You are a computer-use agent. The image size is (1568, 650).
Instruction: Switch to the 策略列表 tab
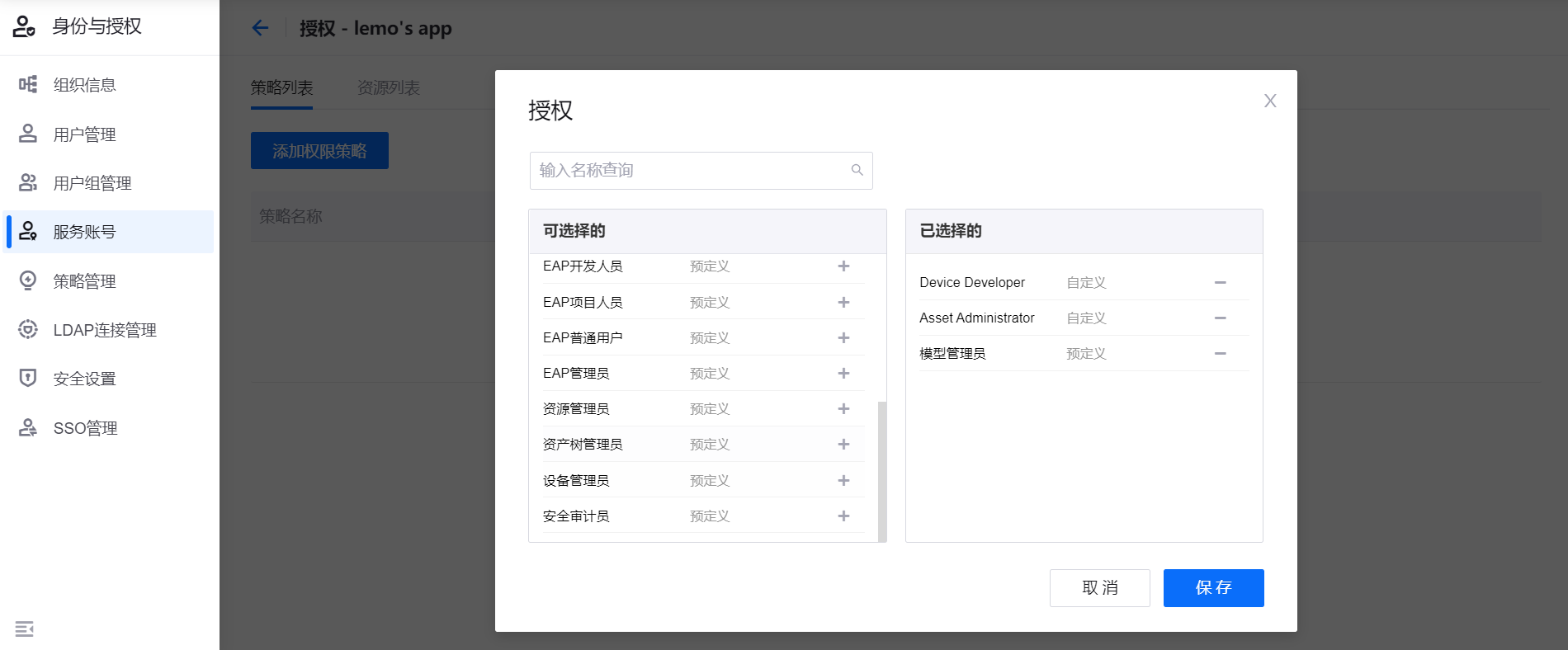pos(281,87)
